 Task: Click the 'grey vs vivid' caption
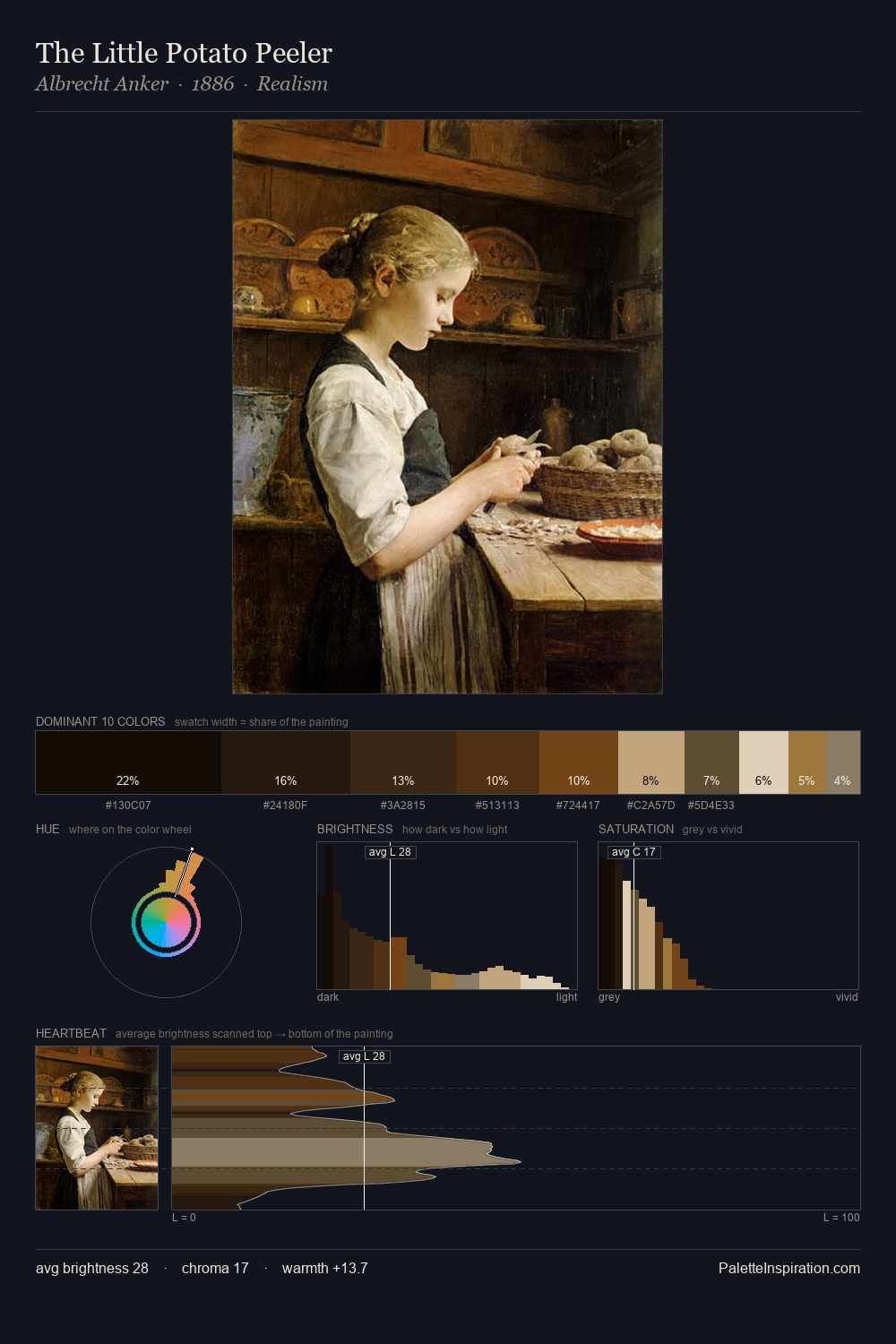pyautogui.click(x=712, y=830)
